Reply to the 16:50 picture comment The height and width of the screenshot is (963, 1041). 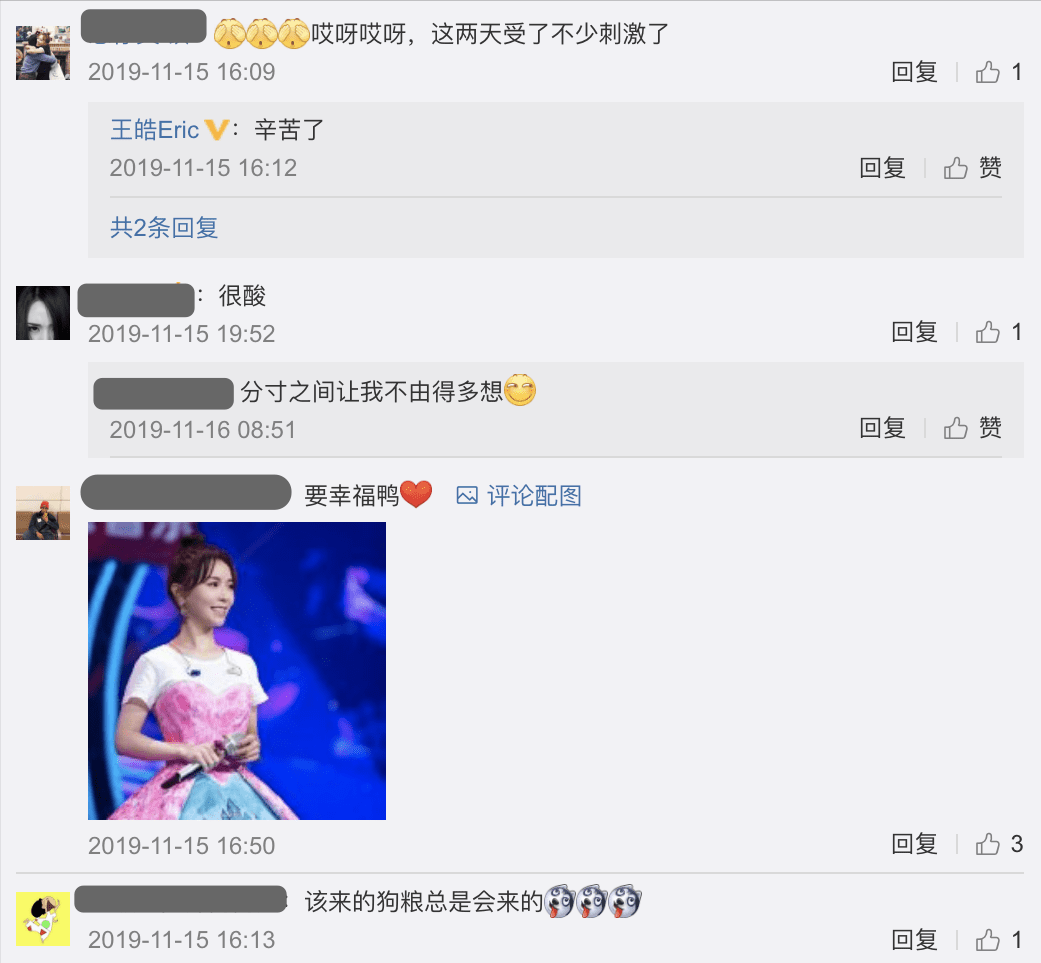914,844
